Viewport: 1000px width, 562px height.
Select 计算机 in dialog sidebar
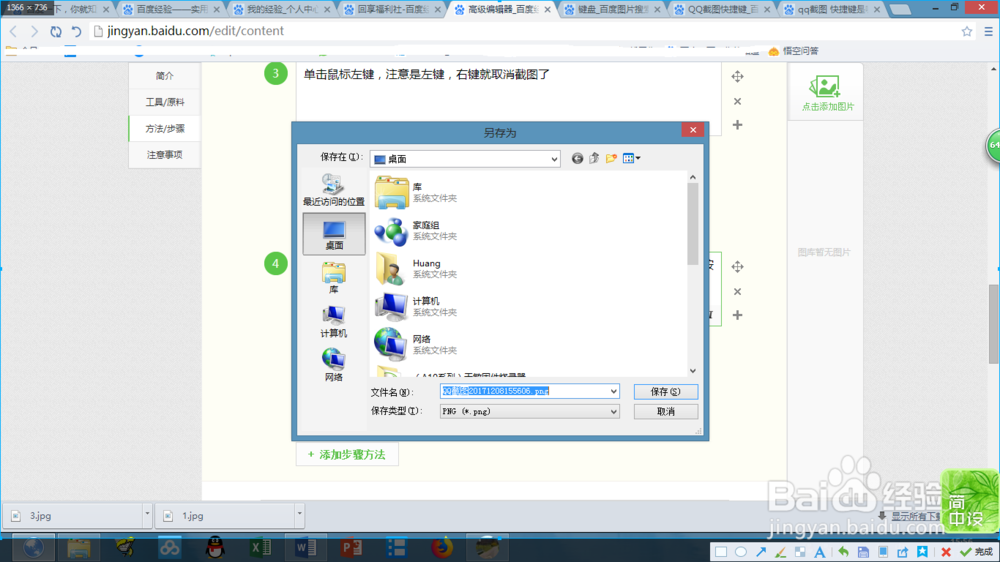(334, 322)
